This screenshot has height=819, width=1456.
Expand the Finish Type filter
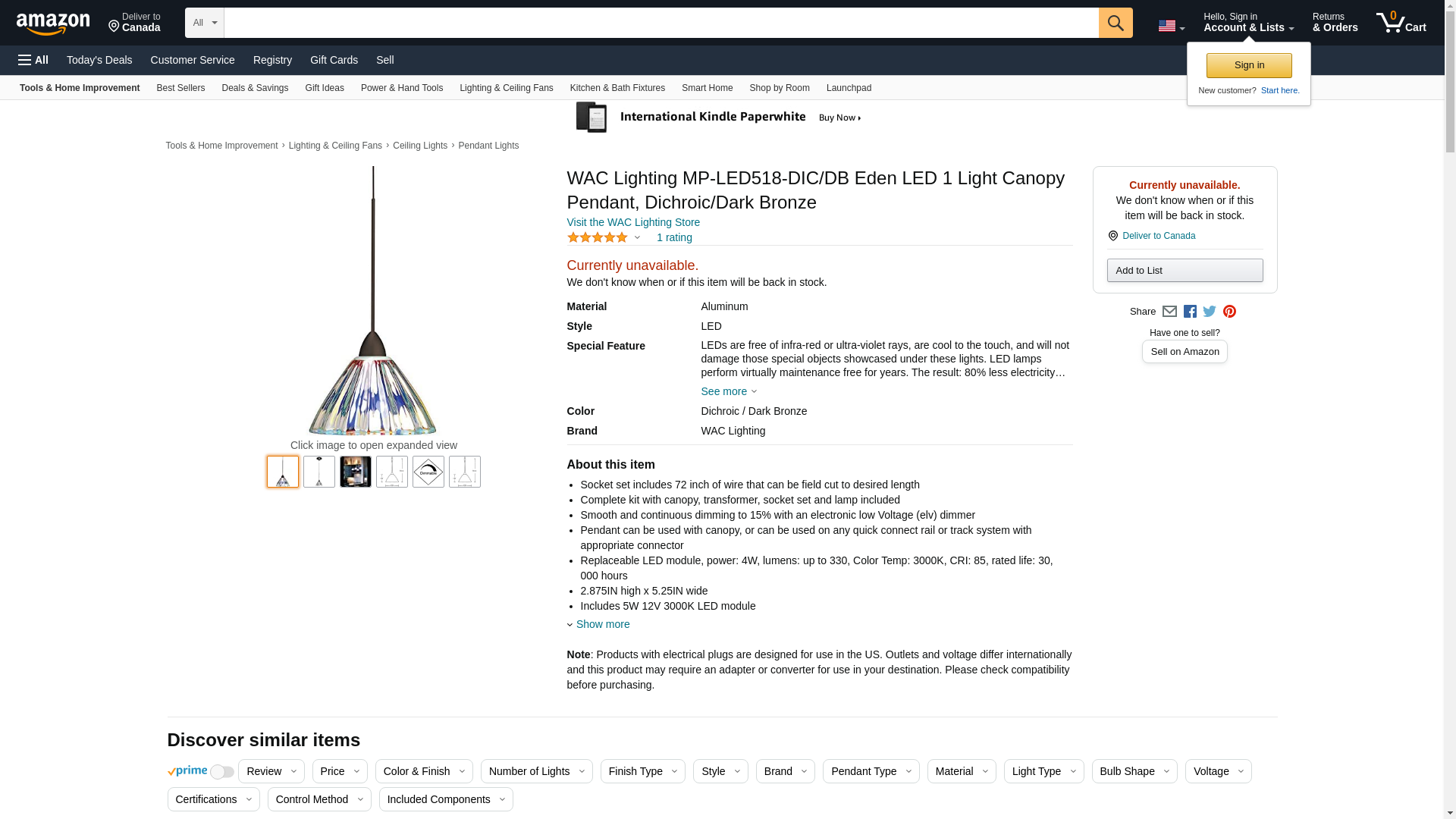click(x=642, y=771)
